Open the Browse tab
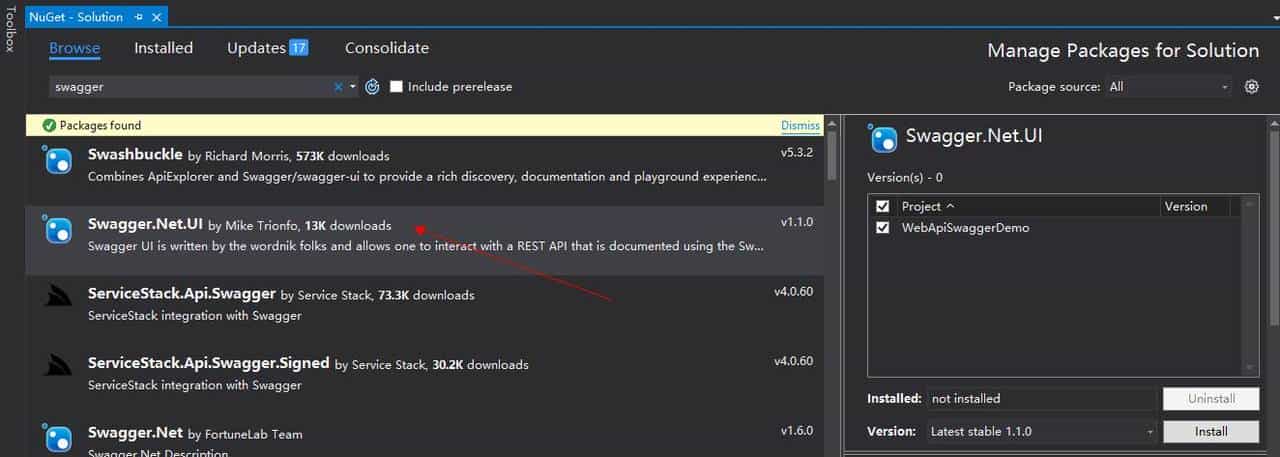Viewport: 1280px width, 457px height. (75, 48)
